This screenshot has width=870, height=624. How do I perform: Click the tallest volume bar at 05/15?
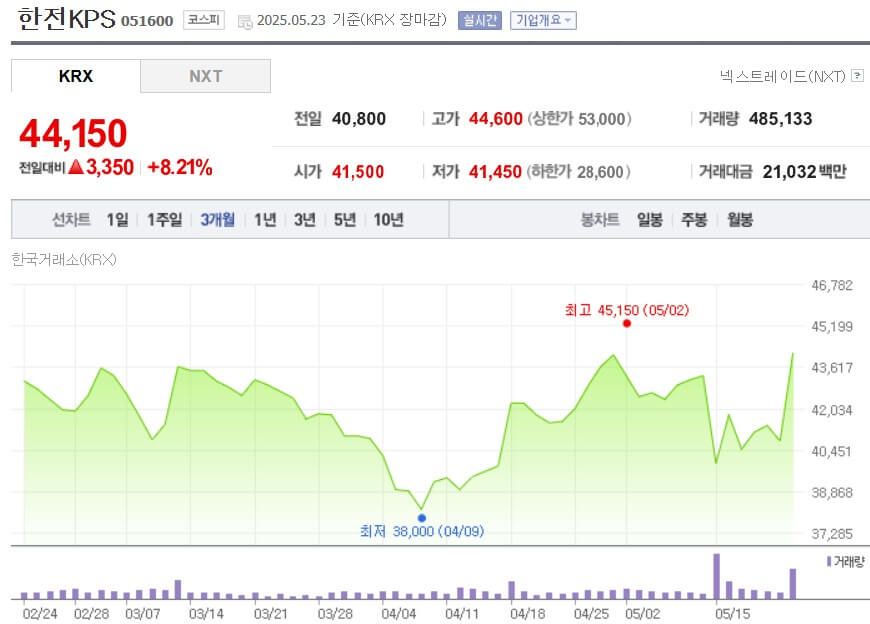tap(716, 576)
